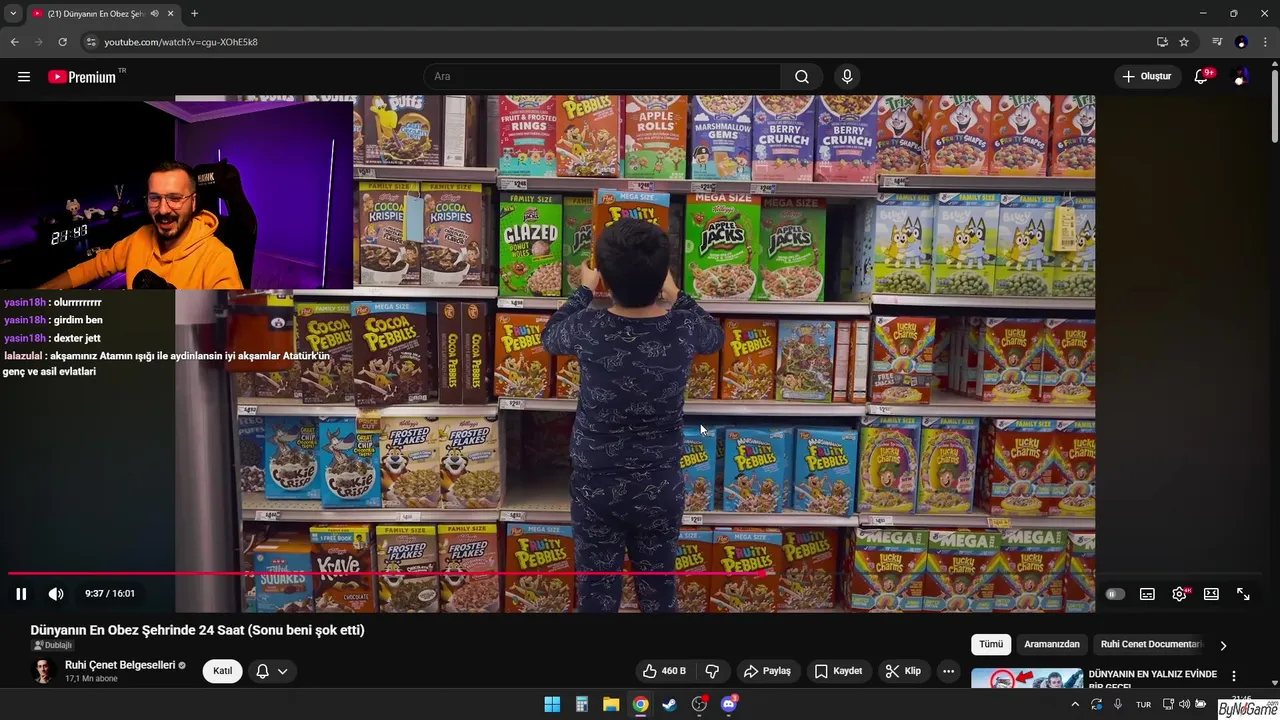
Task: Open more actions menu beside Klip
Action: tap(949, 671)
